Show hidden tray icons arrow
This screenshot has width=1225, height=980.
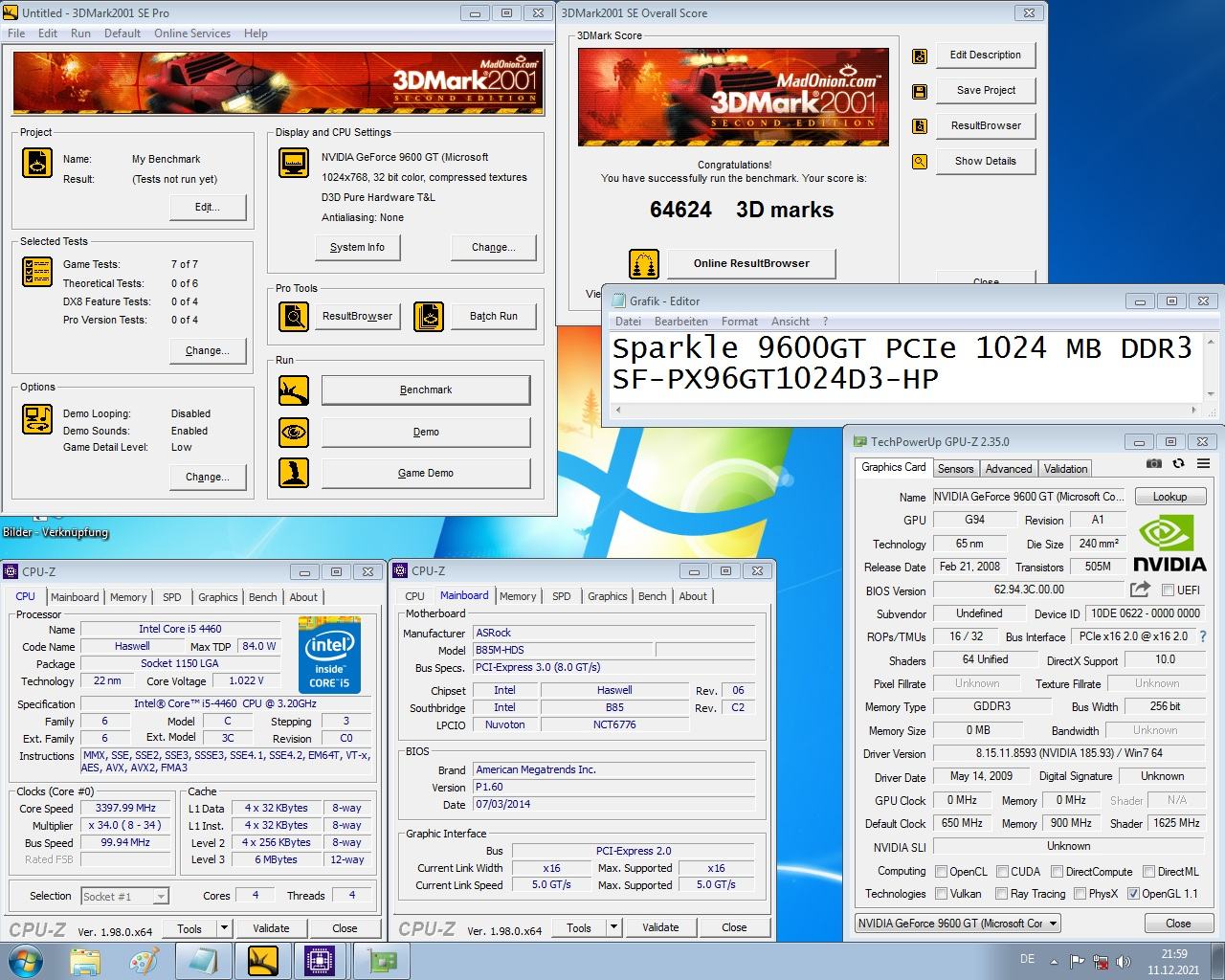[1054, 961]
